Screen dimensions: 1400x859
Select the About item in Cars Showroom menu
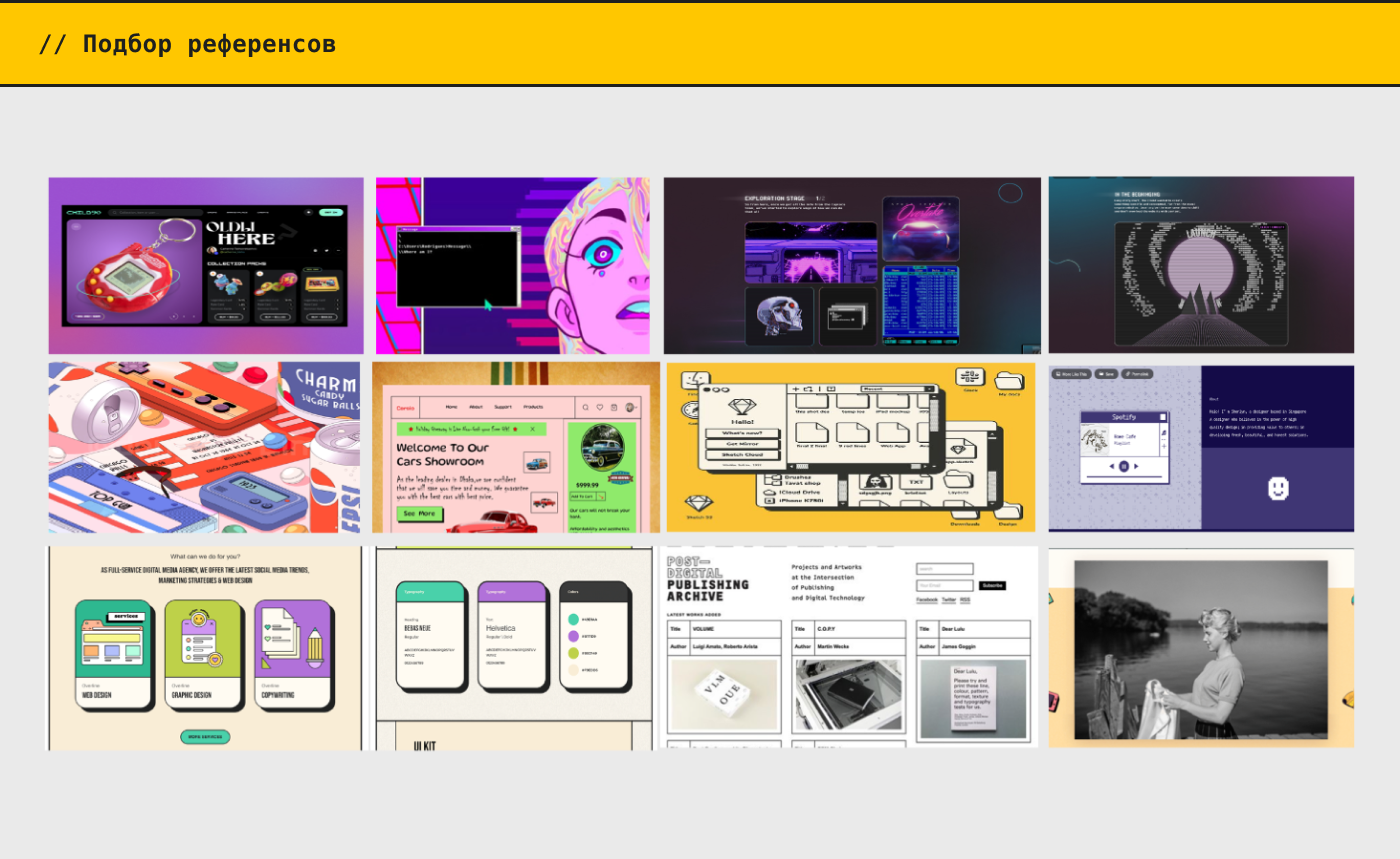pyautogui.click(x=476, y=407)
